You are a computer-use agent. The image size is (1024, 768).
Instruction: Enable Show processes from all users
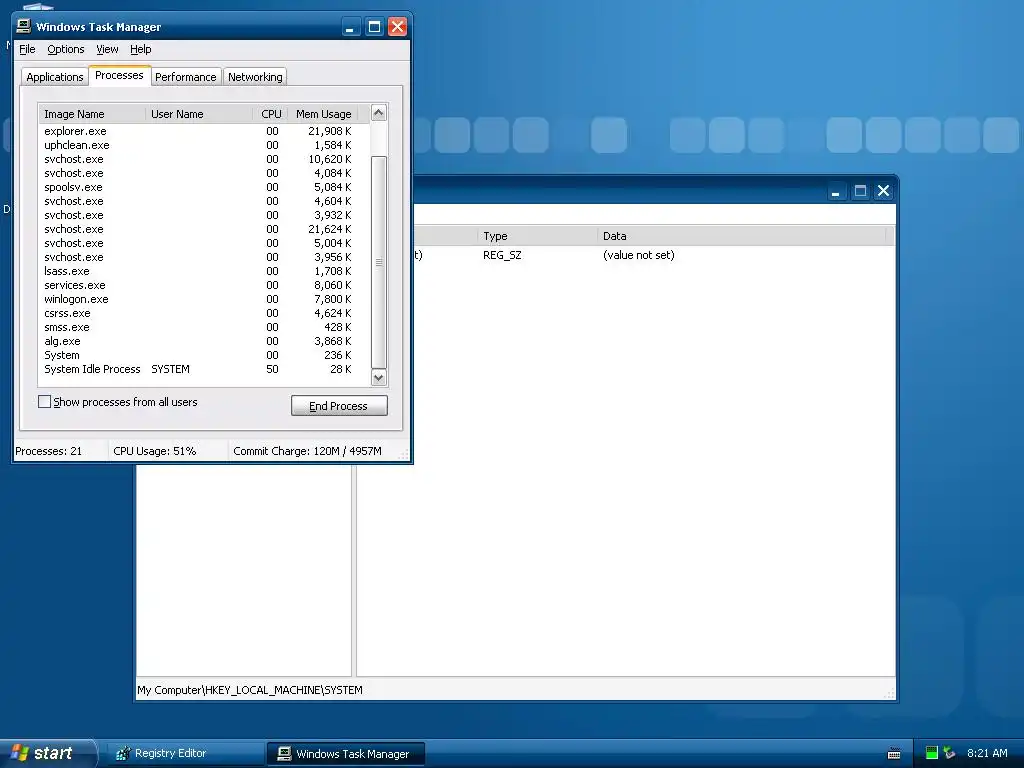coord(44,402)
